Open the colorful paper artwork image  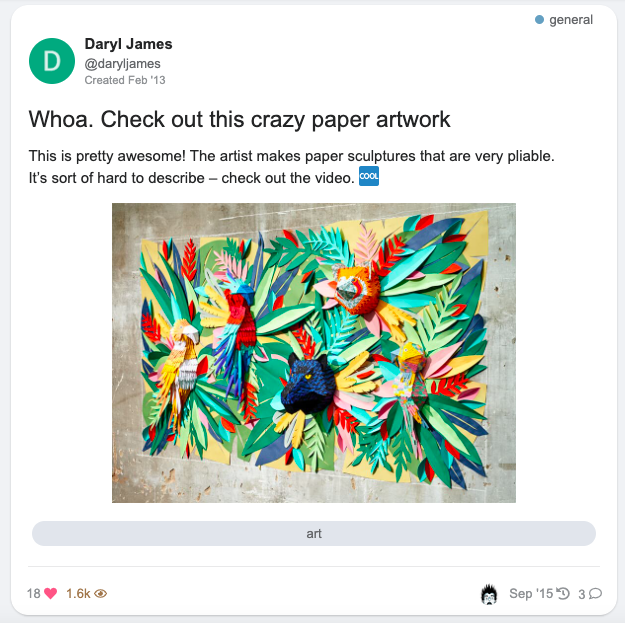[314, 353]
